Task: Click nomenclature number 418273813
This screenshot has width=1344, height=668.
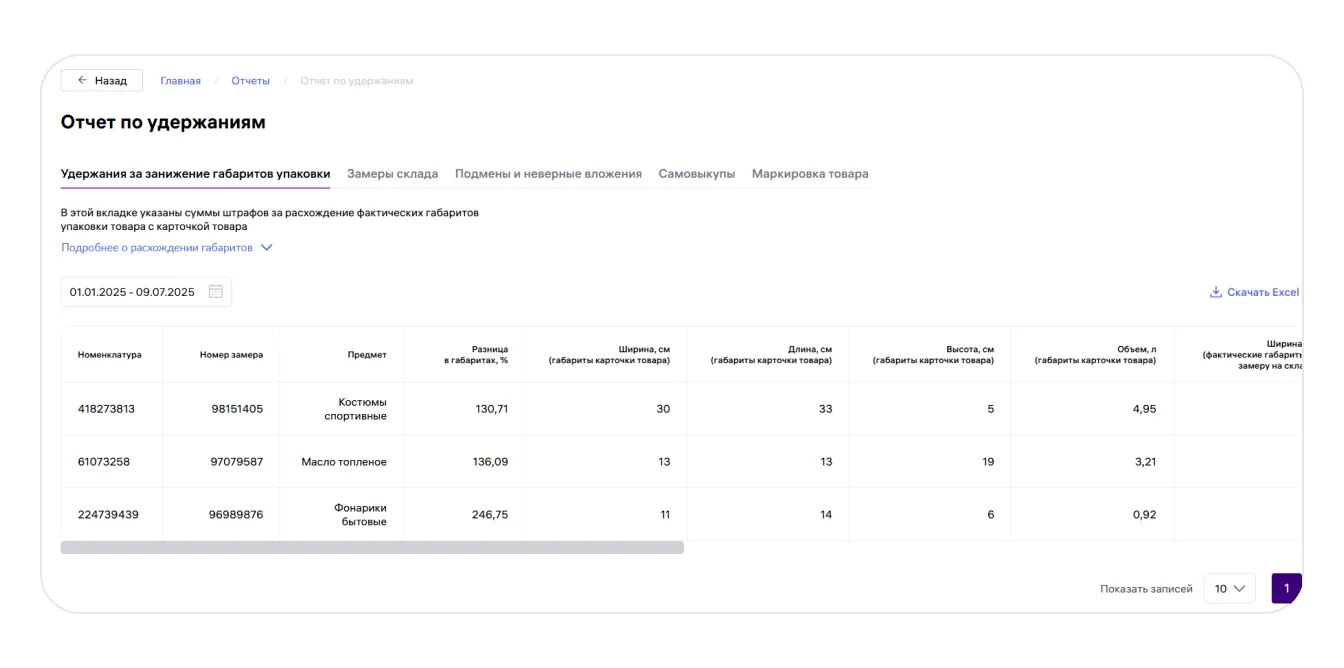Action: (x=106, y=409)
